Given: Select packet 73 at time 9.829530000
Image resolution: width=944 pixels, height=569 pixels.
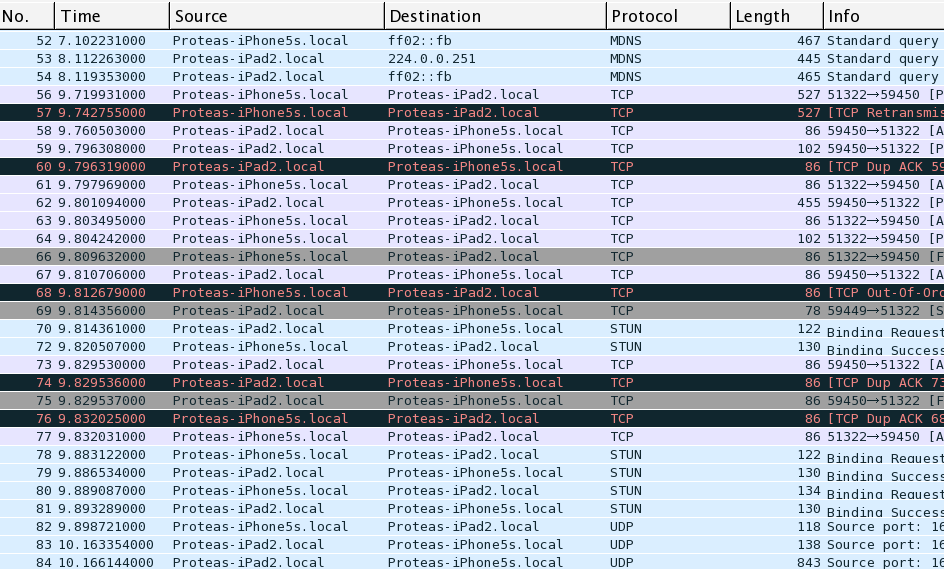Looking at the screenshot, I should (472, 365).
